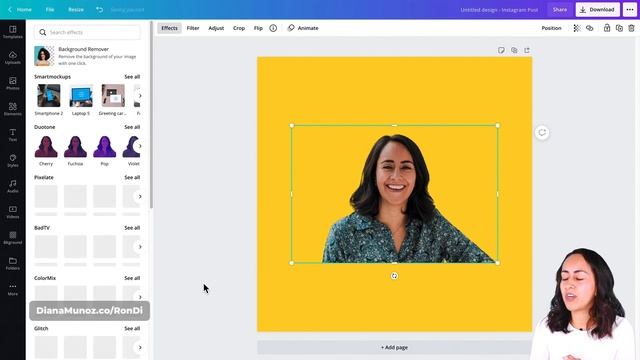Viewport: 640px width, 360px height.
Task: Open the Templates sidebar panel
Action: coord(13,32)
